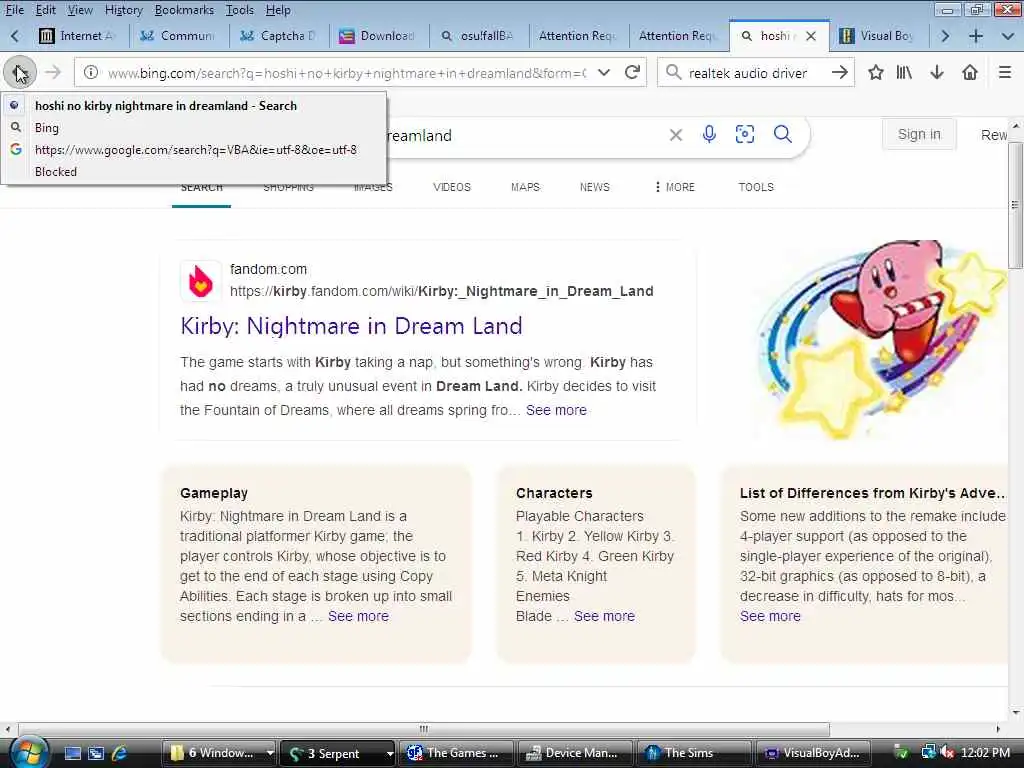This screenshot has width=1024, height=768.
Task: Open the VisualBoyAdvance taskbar button
Action: [x=812, y=753]
